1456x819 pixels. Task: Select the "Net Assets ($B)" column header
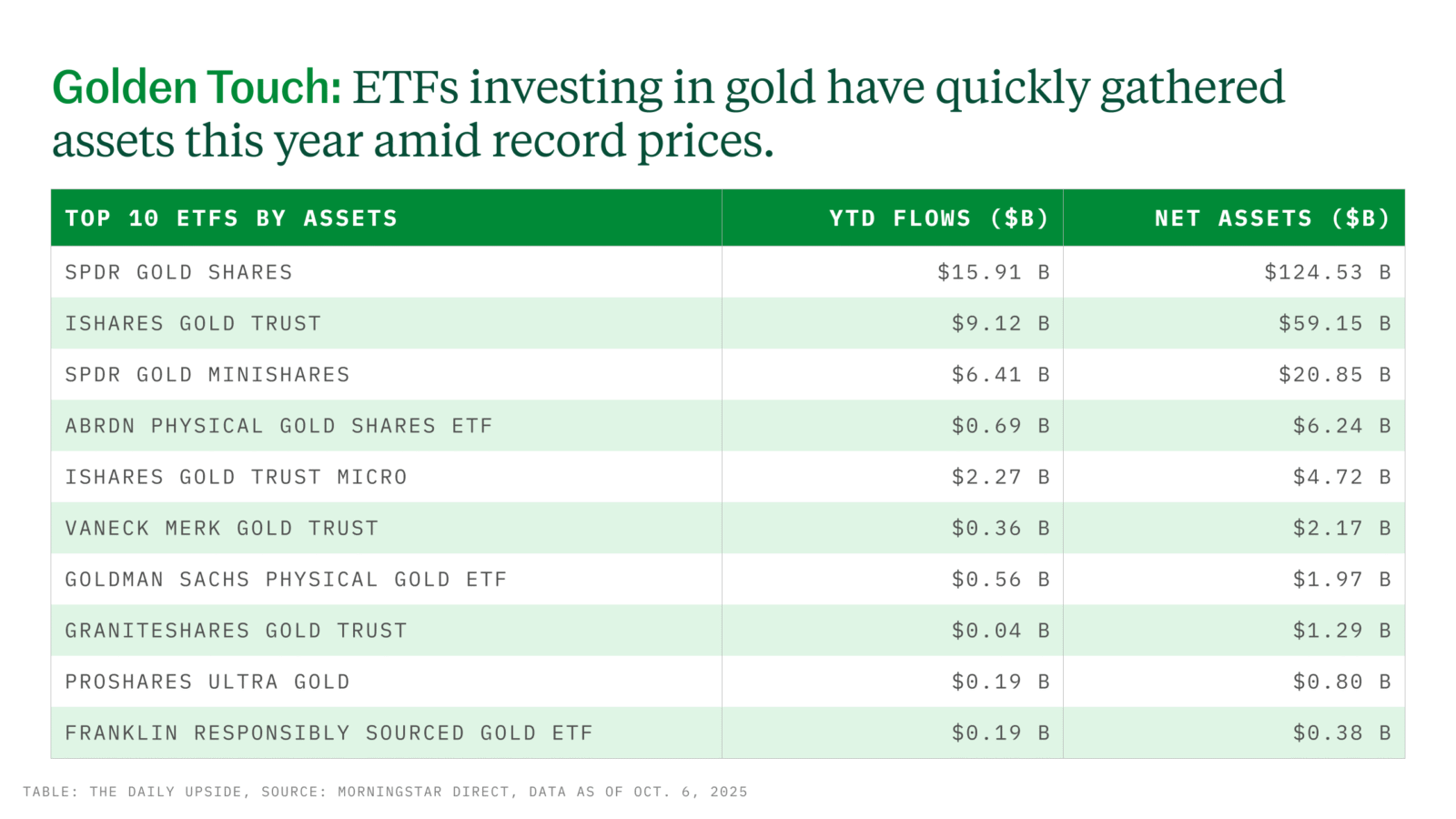[1272, 218]
